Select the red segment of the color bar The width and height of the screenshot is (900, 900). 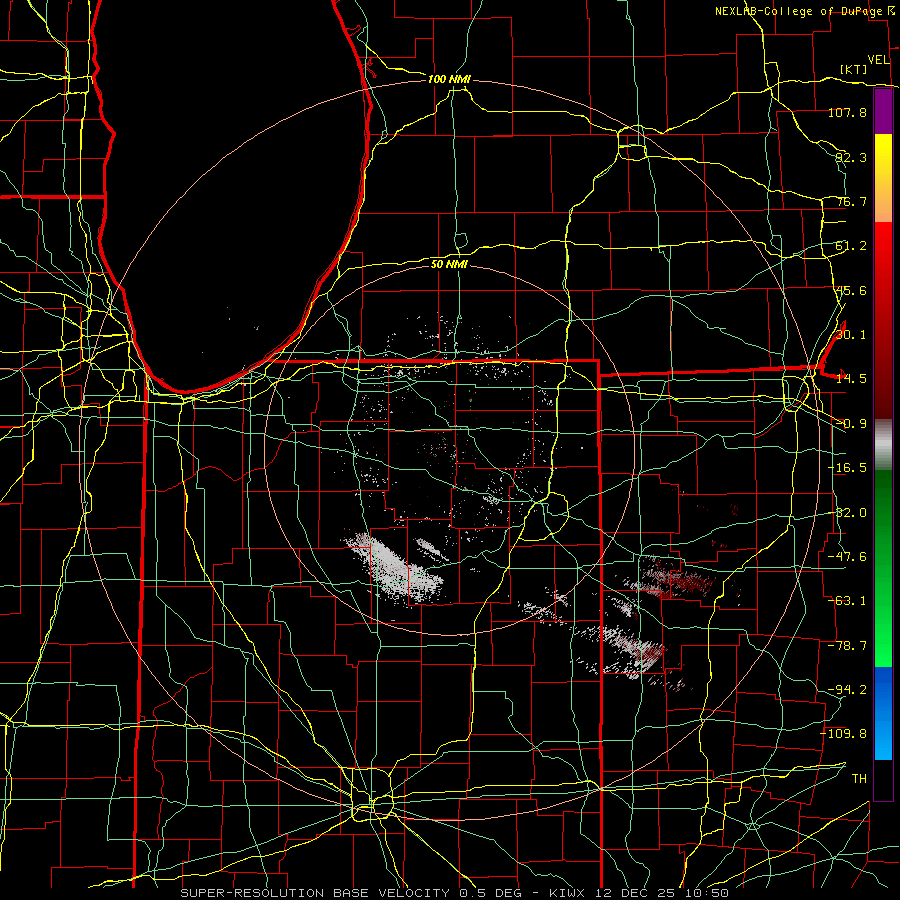[x=883, y=320]
